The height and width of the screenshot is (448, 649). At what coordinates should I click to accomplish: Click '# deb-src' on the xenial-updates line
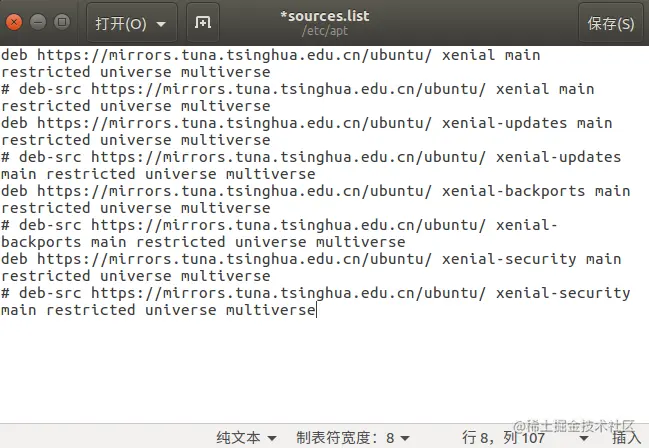[41, 157]
